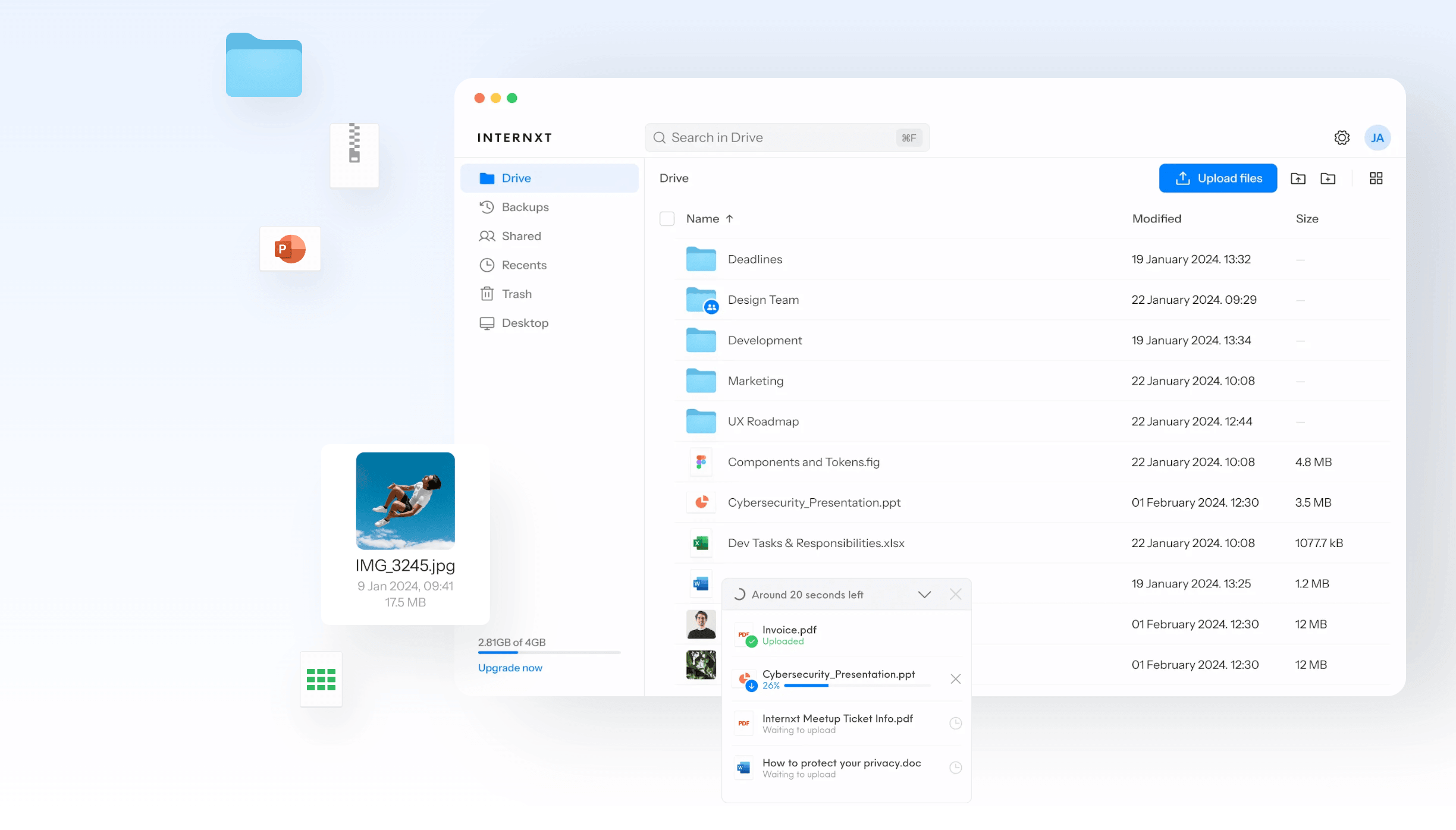Open the Desktop section in sidebar
The height and width of the screenshot is (830, 1456).
point(524,322)
